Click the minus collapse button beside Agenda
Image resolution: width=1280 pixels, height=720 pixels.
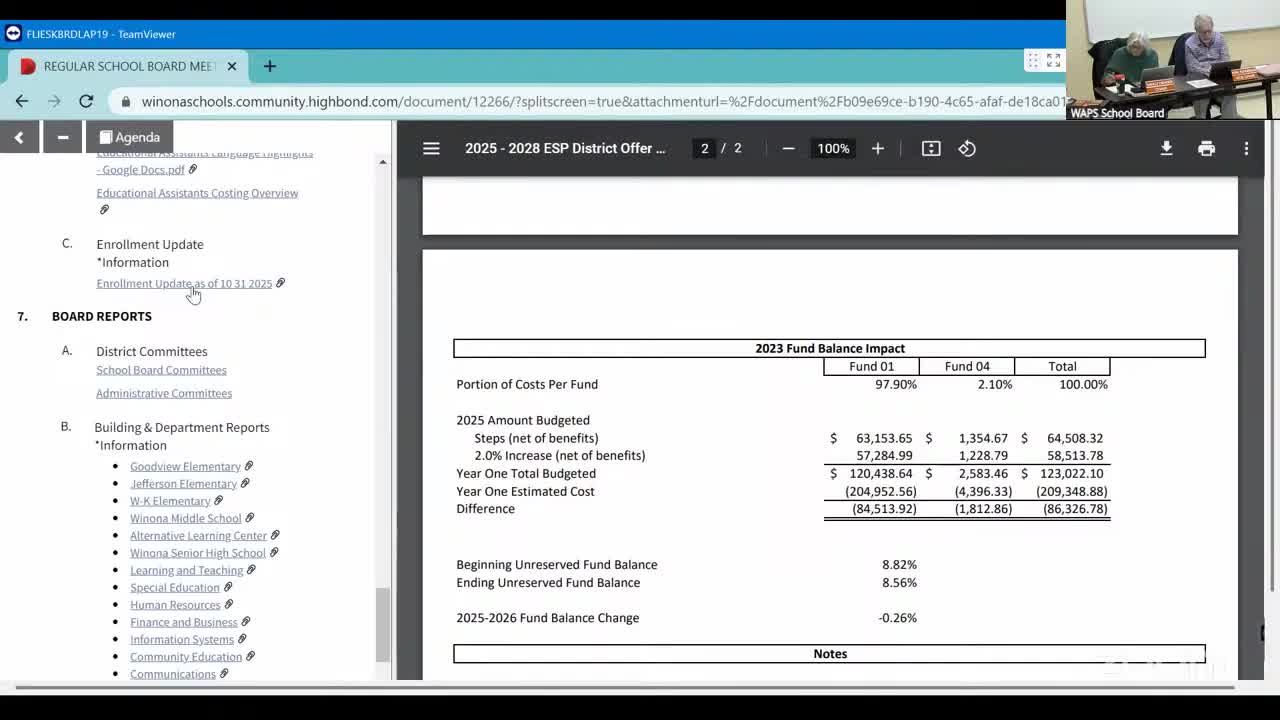(62, 137)
